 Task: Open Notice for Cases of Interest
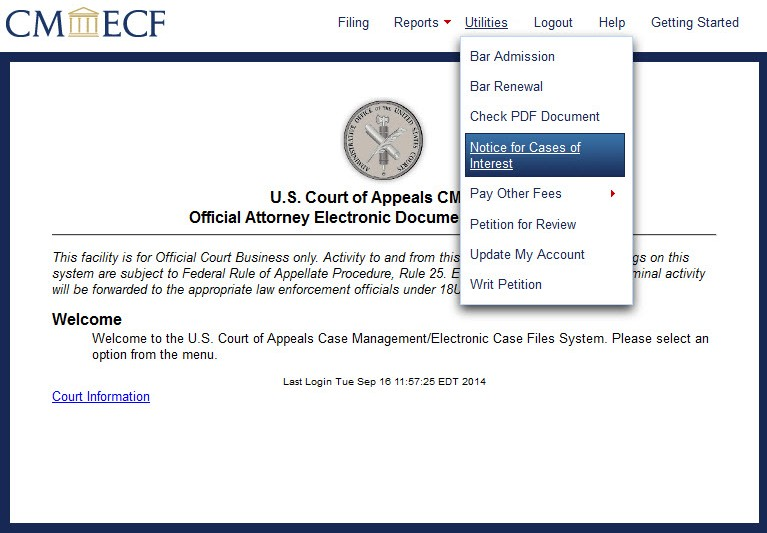pyautogui.click(x=545, y=155)
